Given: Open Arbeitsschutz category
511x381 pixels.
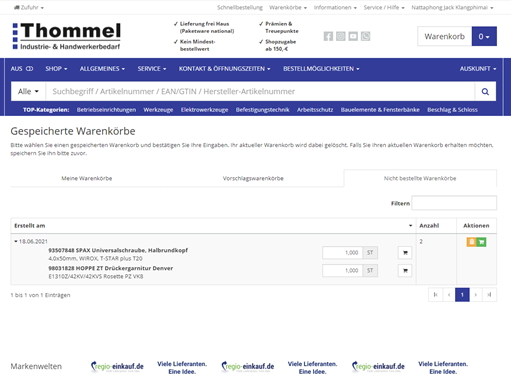Looking at the screenshot, I should click(315, 110).
